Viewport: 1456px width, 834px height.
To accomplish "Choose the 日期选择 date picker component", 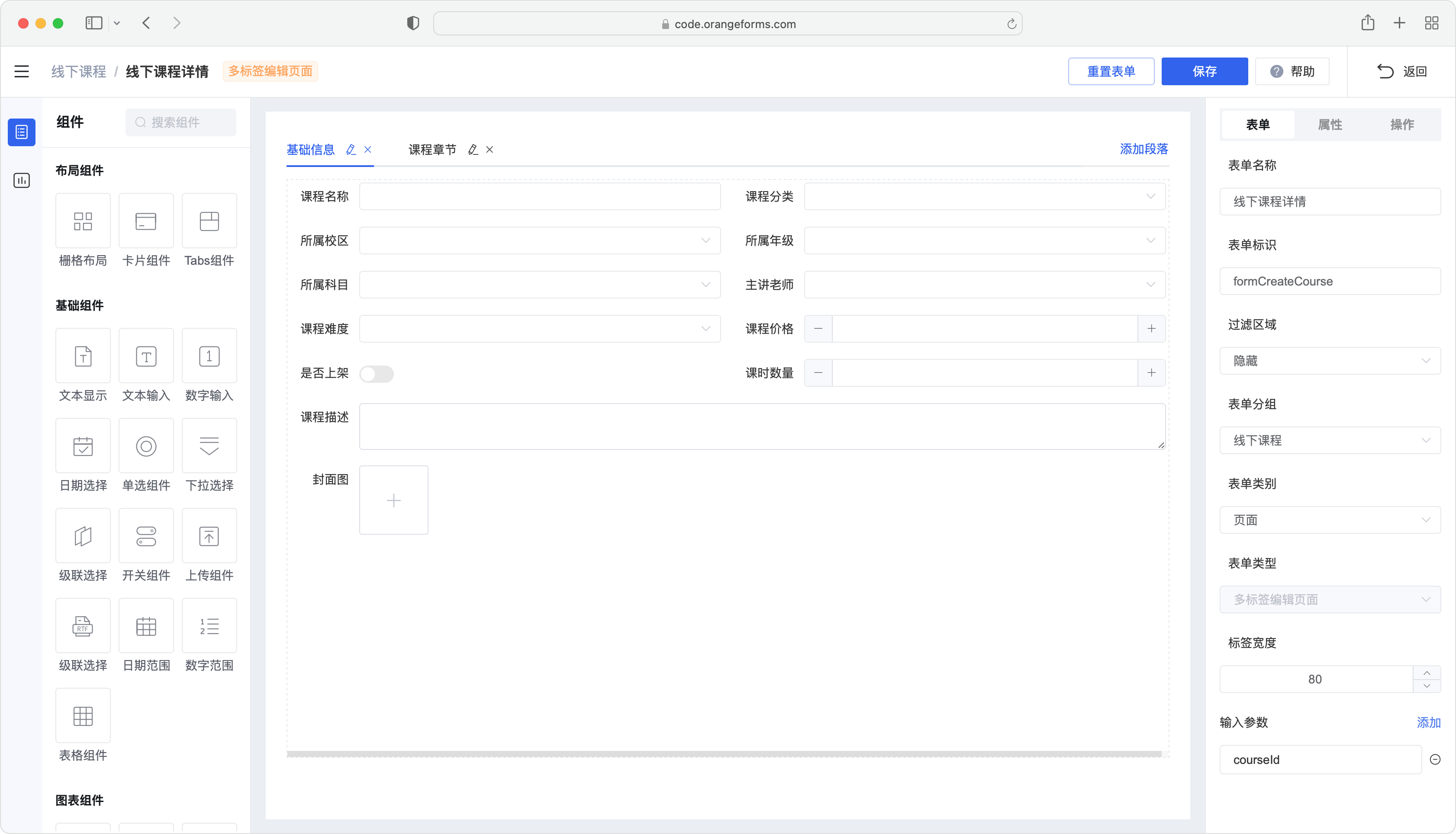I will [83, 446].
